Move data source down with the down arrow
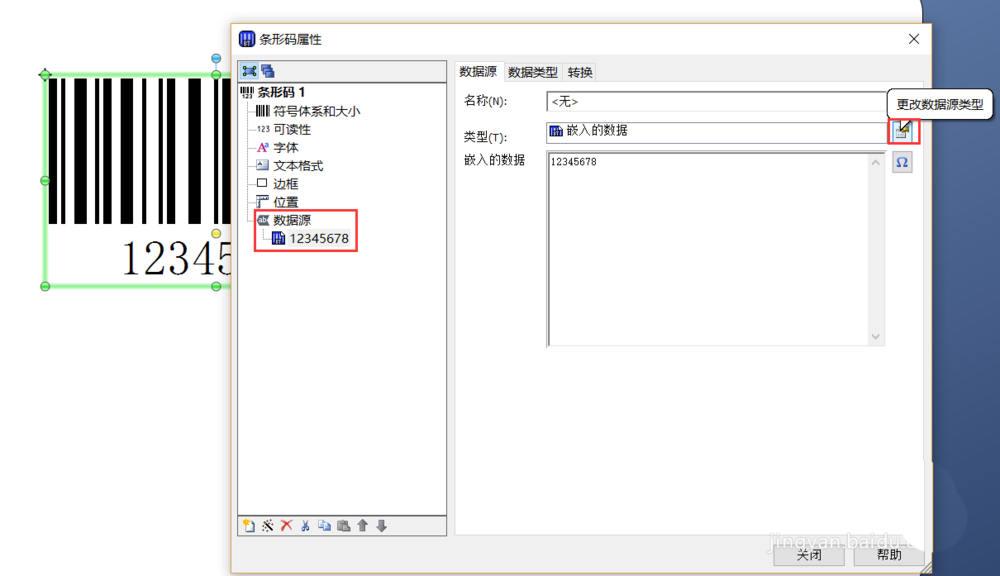 pyautogui.click(x=381, y=526)
